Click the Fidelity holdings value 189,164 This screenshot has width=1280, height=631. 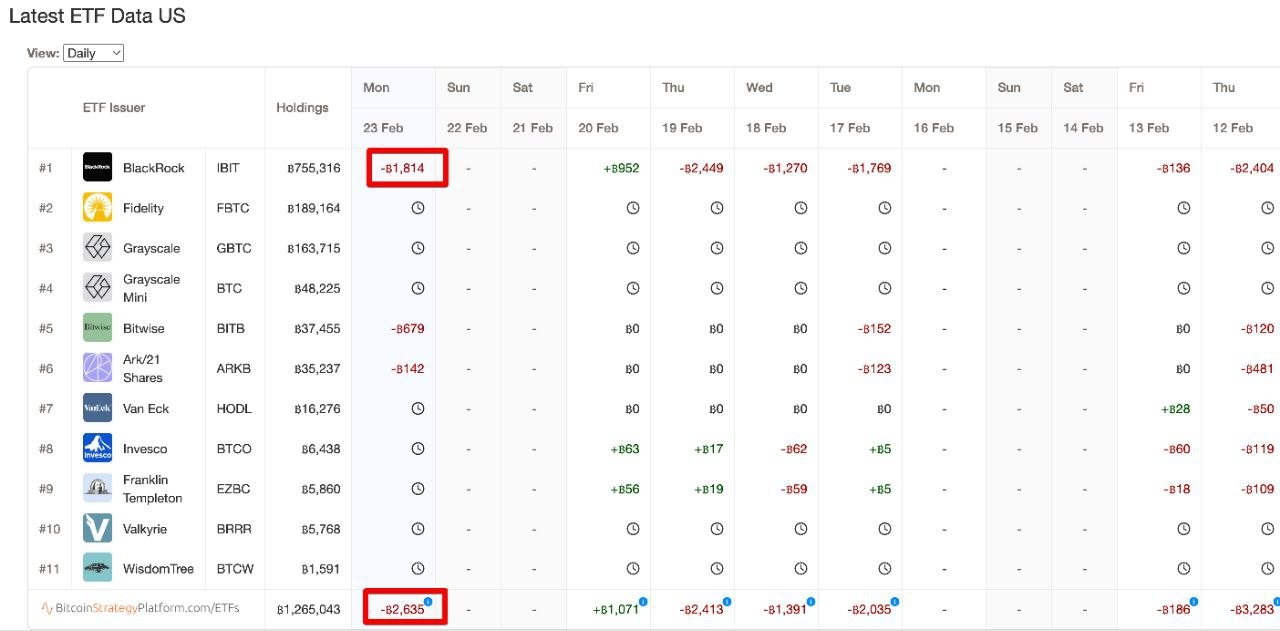(x=314, y=208)
